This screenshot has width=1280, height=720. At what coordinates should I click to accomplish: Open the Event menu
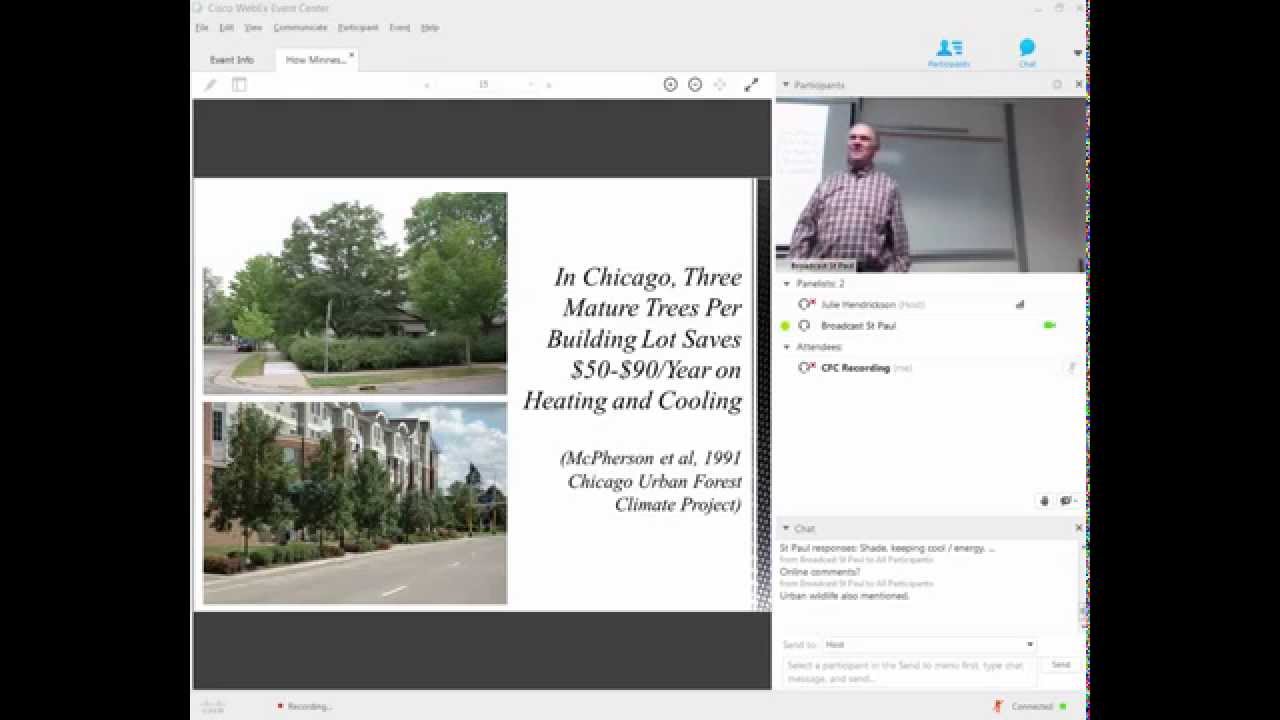point(400,28)
